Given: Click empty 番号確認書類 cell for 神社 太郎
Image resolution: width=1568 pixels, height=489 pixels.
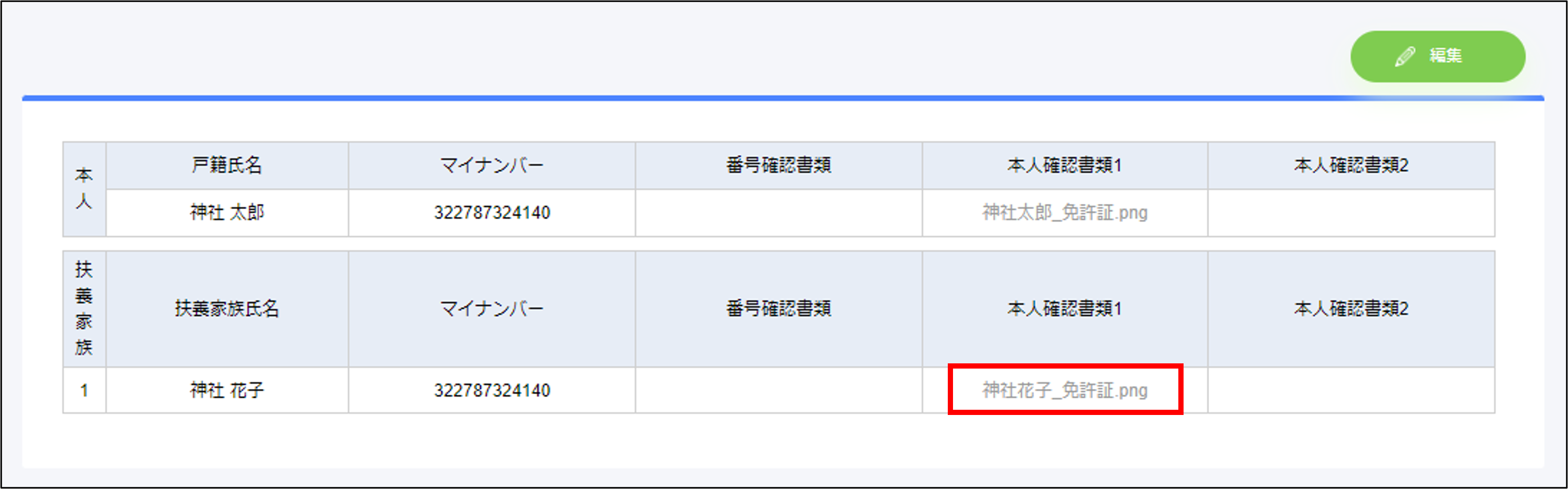Looking at the screenshot, I should 778,213.
